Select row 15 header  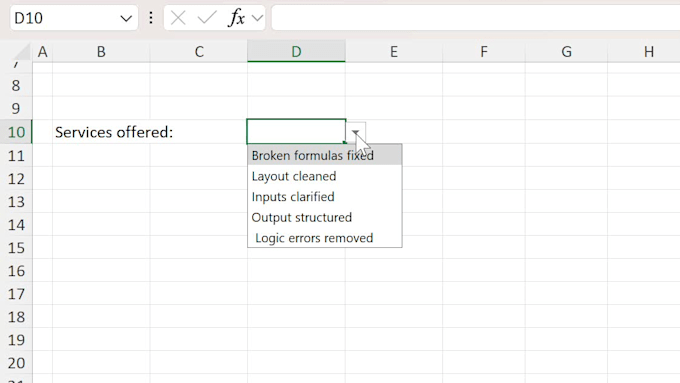coord(16,248)
